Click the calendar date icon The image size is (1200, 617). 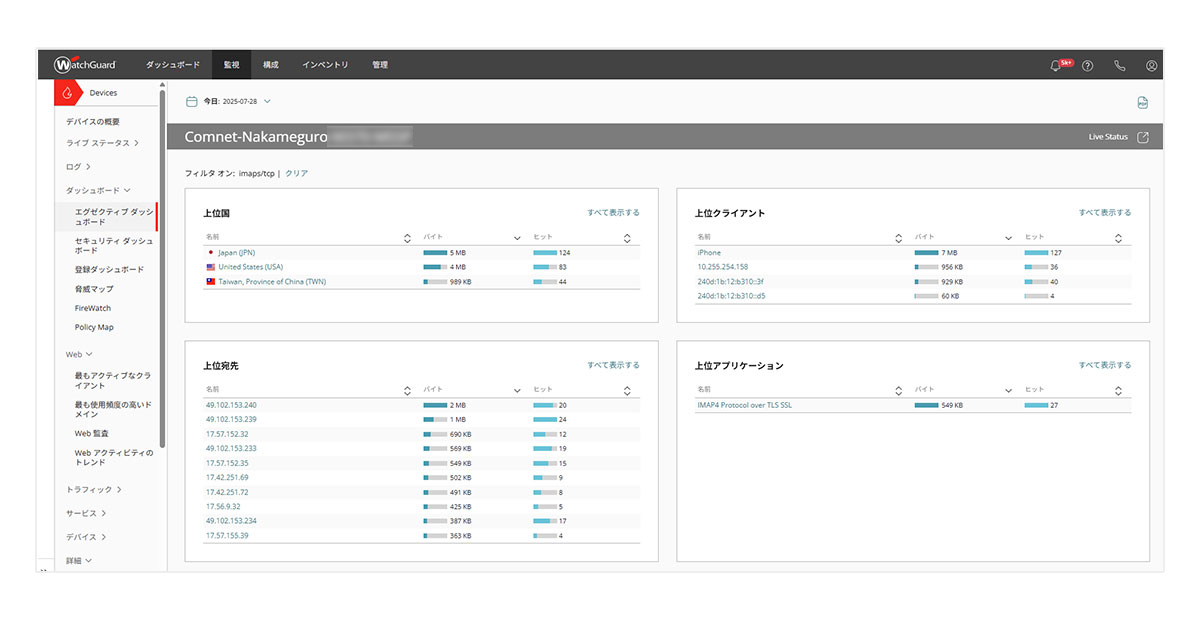point(191,101)
